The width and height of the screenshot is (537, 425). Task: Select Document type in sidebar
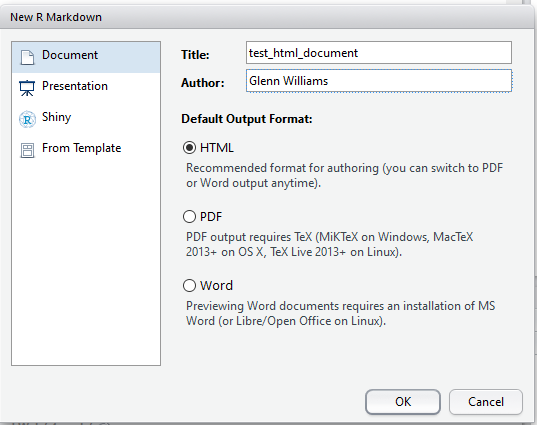pyautogui.click(x=86, y=57)
